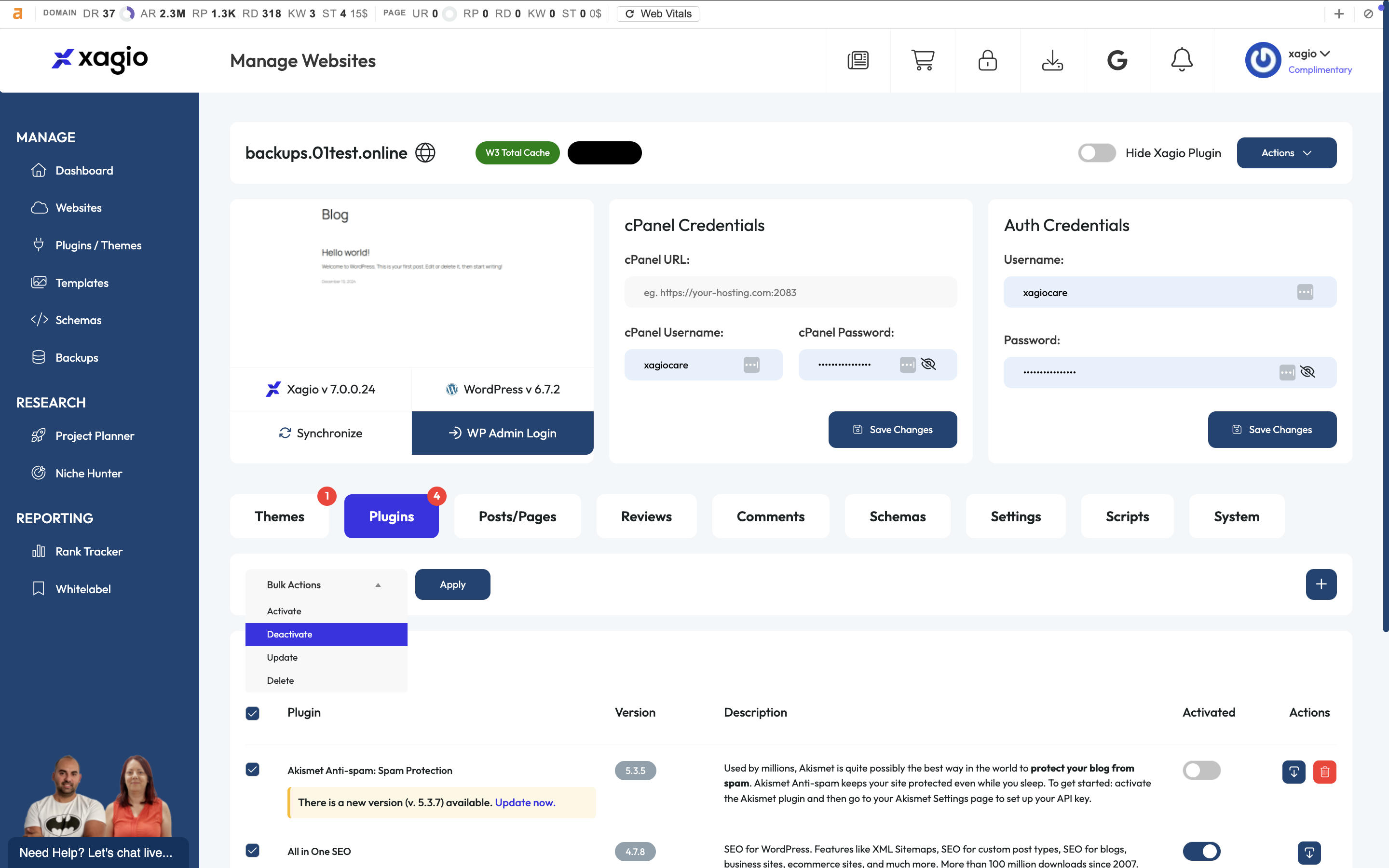Screen dimensions: 1389x868
Task: Open the Google G icon
Action: coord(1117,60)
